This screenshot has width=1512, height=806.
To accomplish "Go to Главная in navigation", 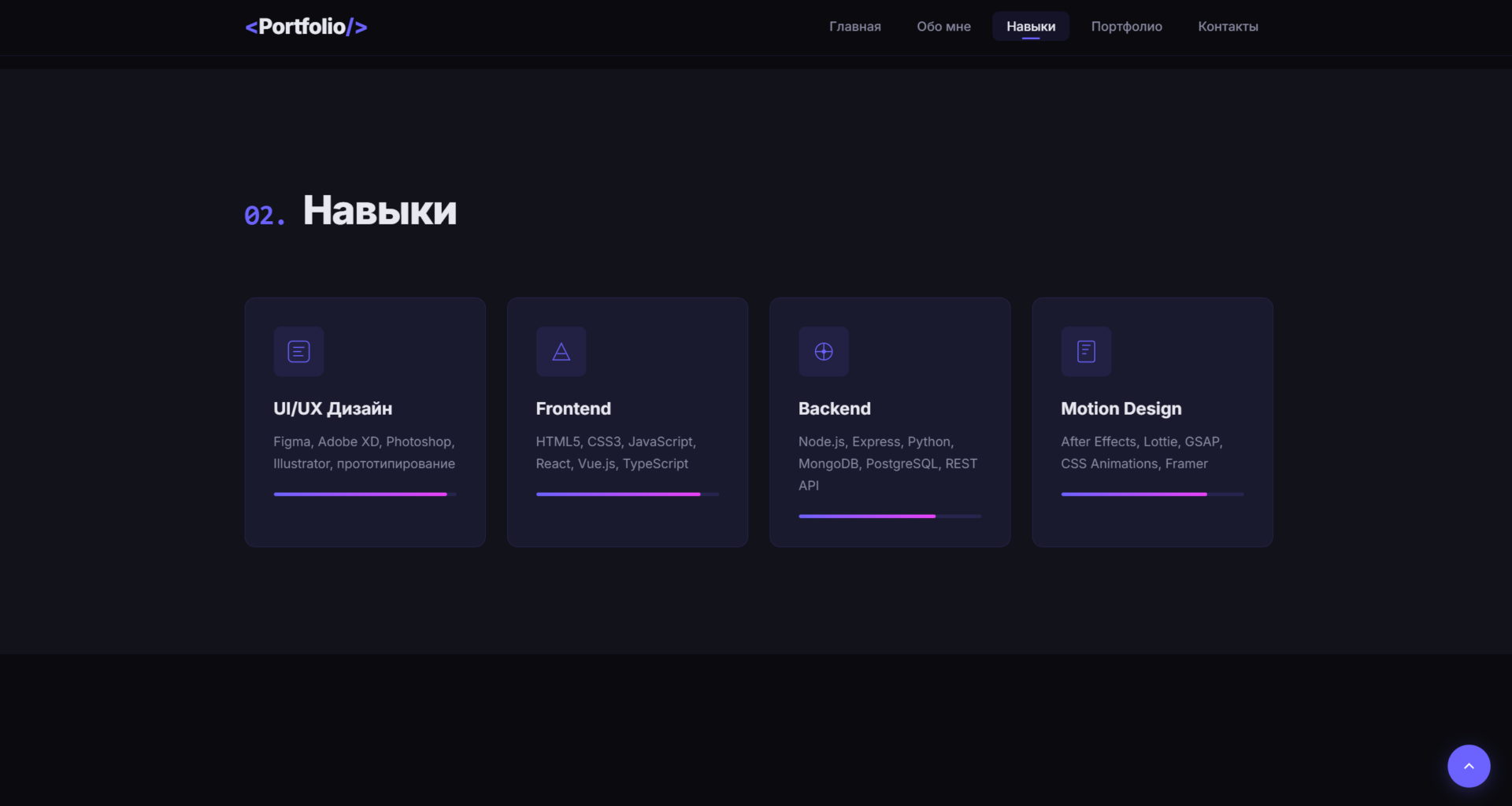I will coord(854,27).
